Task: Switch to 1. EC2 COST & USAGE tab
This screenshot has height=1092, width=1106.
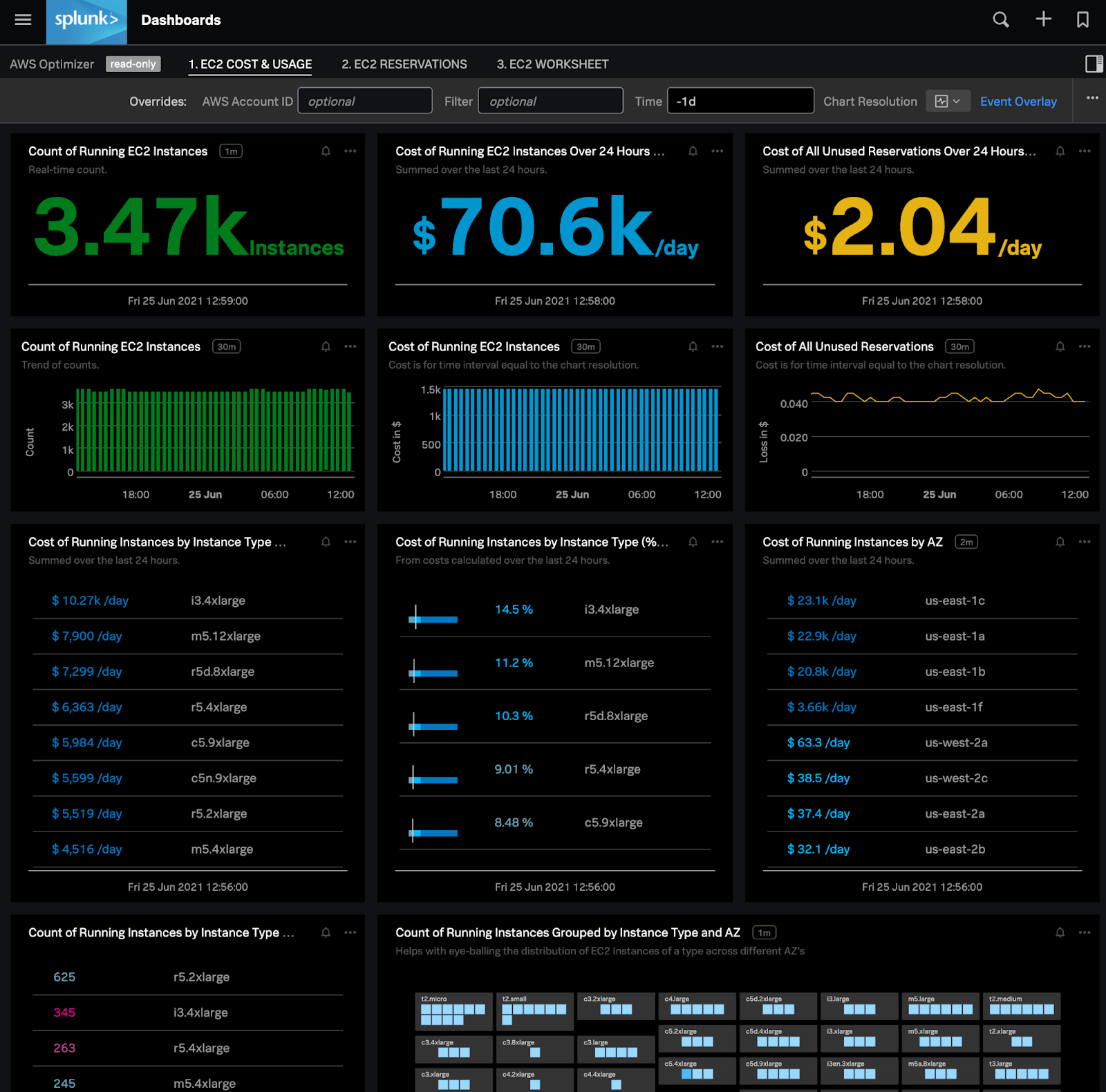Action: click(x=250, y=64)
